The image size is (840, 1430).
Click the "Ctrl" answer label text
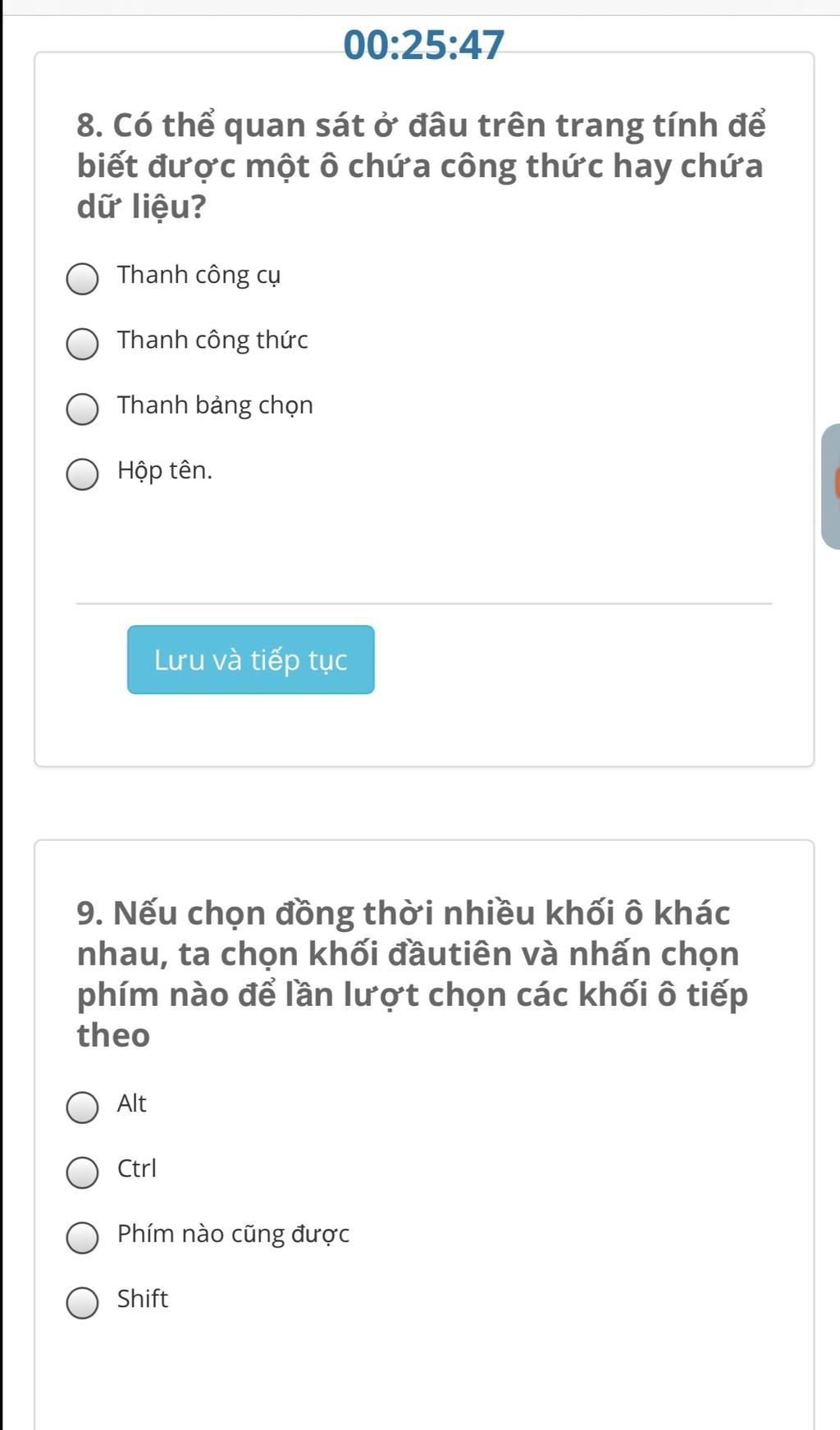pos(136,1168)
